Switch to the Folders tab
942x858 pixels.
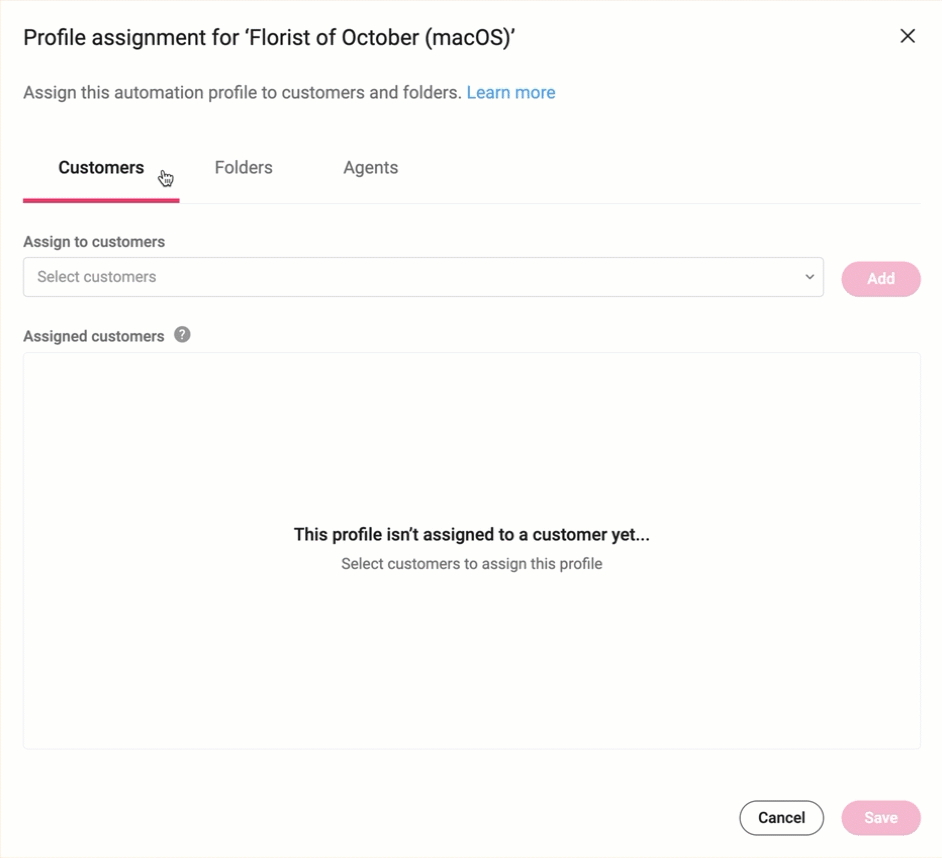click(243, 167)
